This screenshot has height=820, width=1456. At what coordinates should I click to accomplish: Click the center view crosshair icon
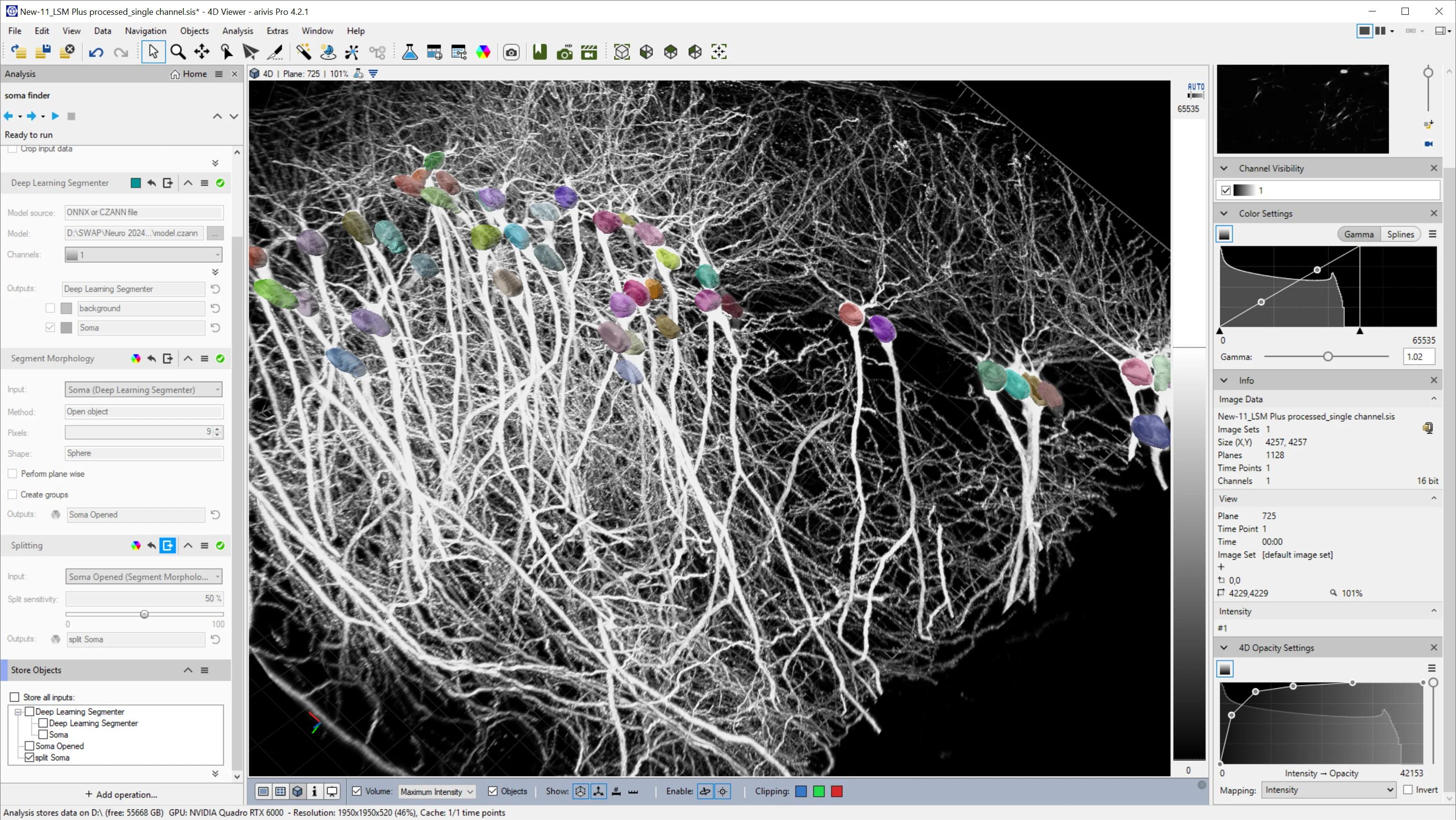(719, 52)
